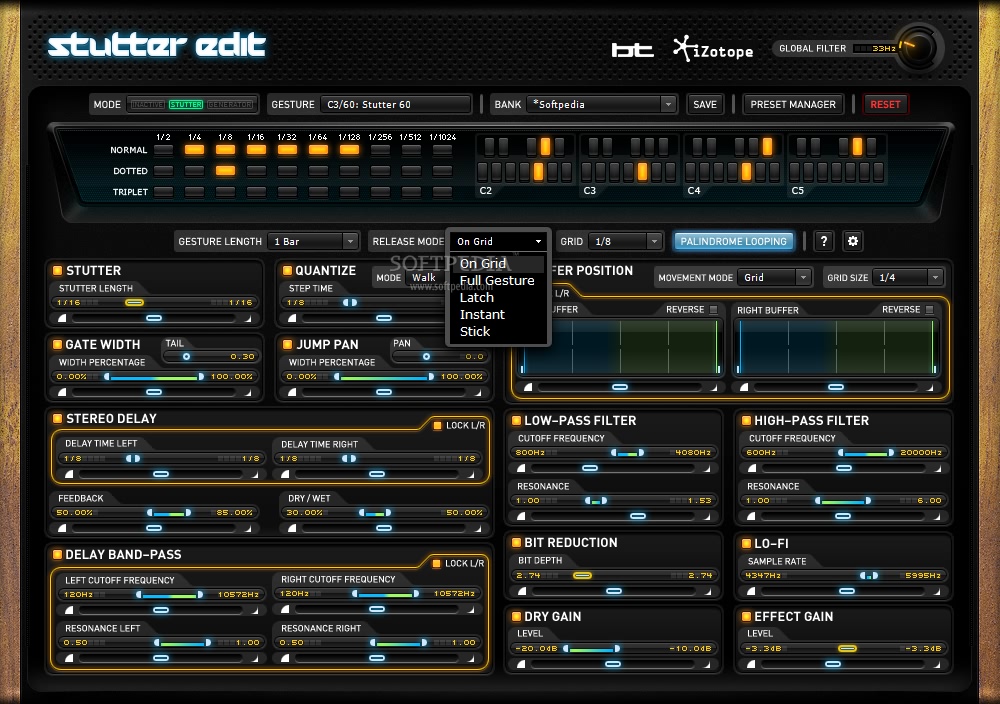Screen dimensions: 1000x704
Task: Set mode to Inactive
Action: click(147, 104)
